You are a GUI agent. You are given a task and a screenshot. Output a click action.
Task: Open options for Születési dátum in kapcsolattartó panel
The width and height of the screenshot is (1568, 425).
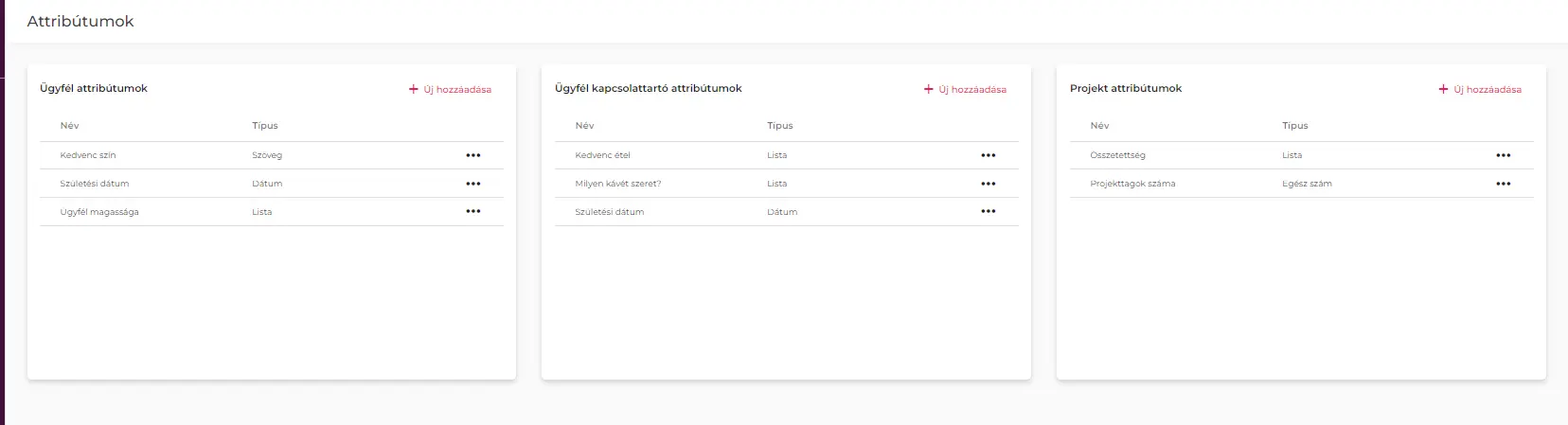(x=989, y=212)
